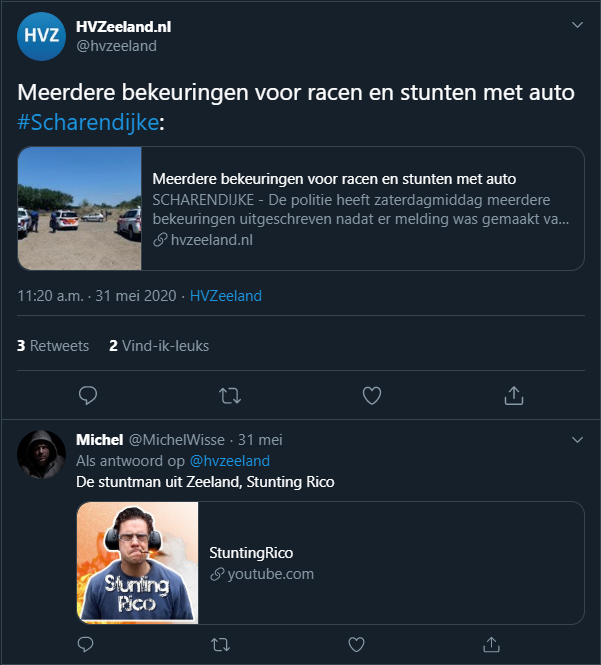Open HVZeeland tweet options chevron
The image size is (601, 665).
pyautogui.click(x=577, y=24)
